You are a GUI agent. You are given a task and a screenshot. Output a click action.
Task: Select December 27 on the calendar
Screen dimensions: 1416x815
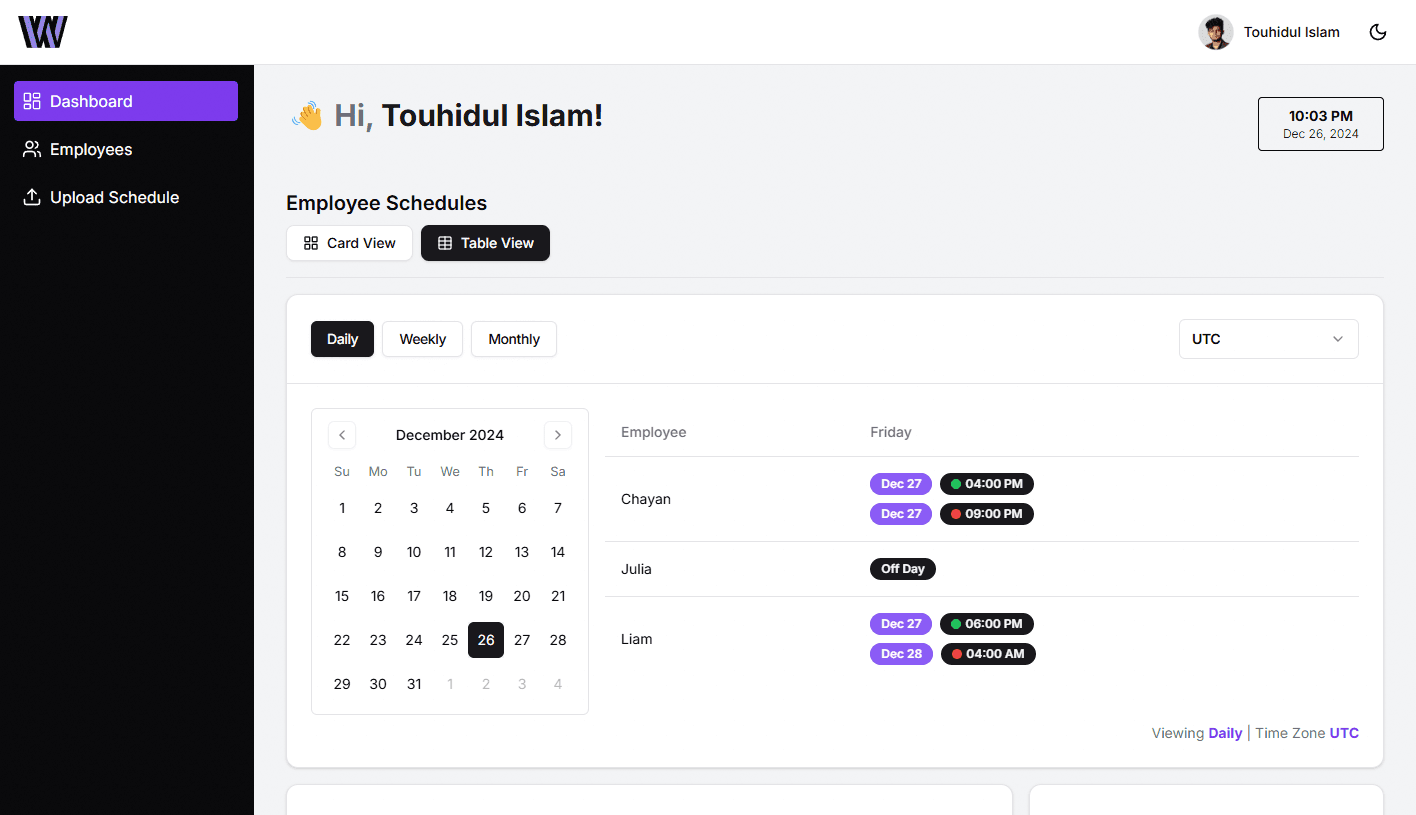coord(521,640)
